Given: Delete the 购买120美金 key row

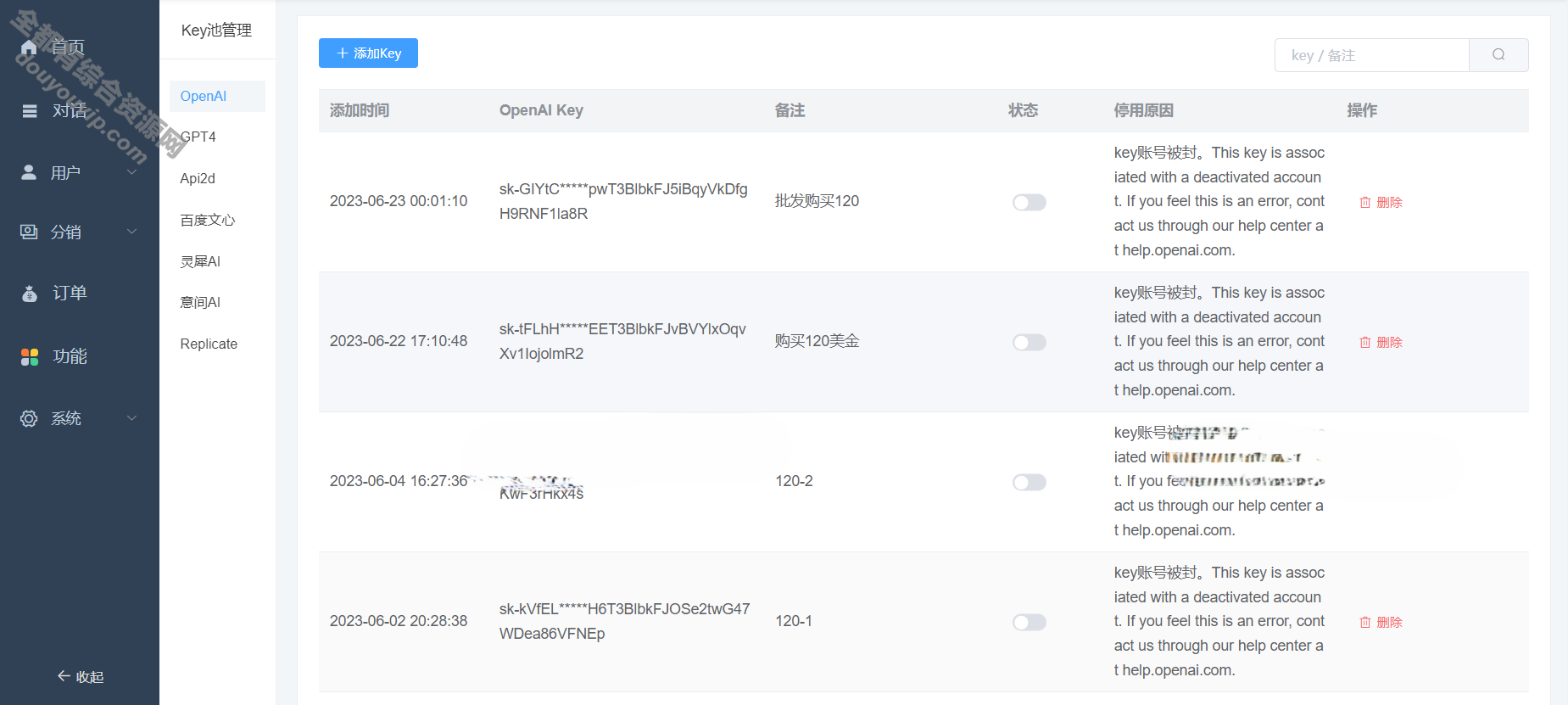Looking at the screenshot, I should (x=1381, y=342).
